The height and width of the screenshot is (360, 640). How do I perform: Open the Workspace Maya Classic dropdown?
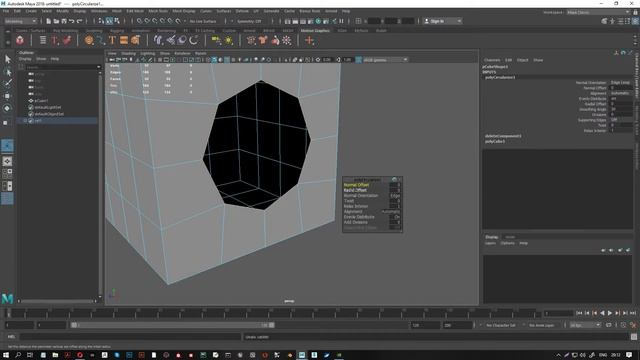598,12
